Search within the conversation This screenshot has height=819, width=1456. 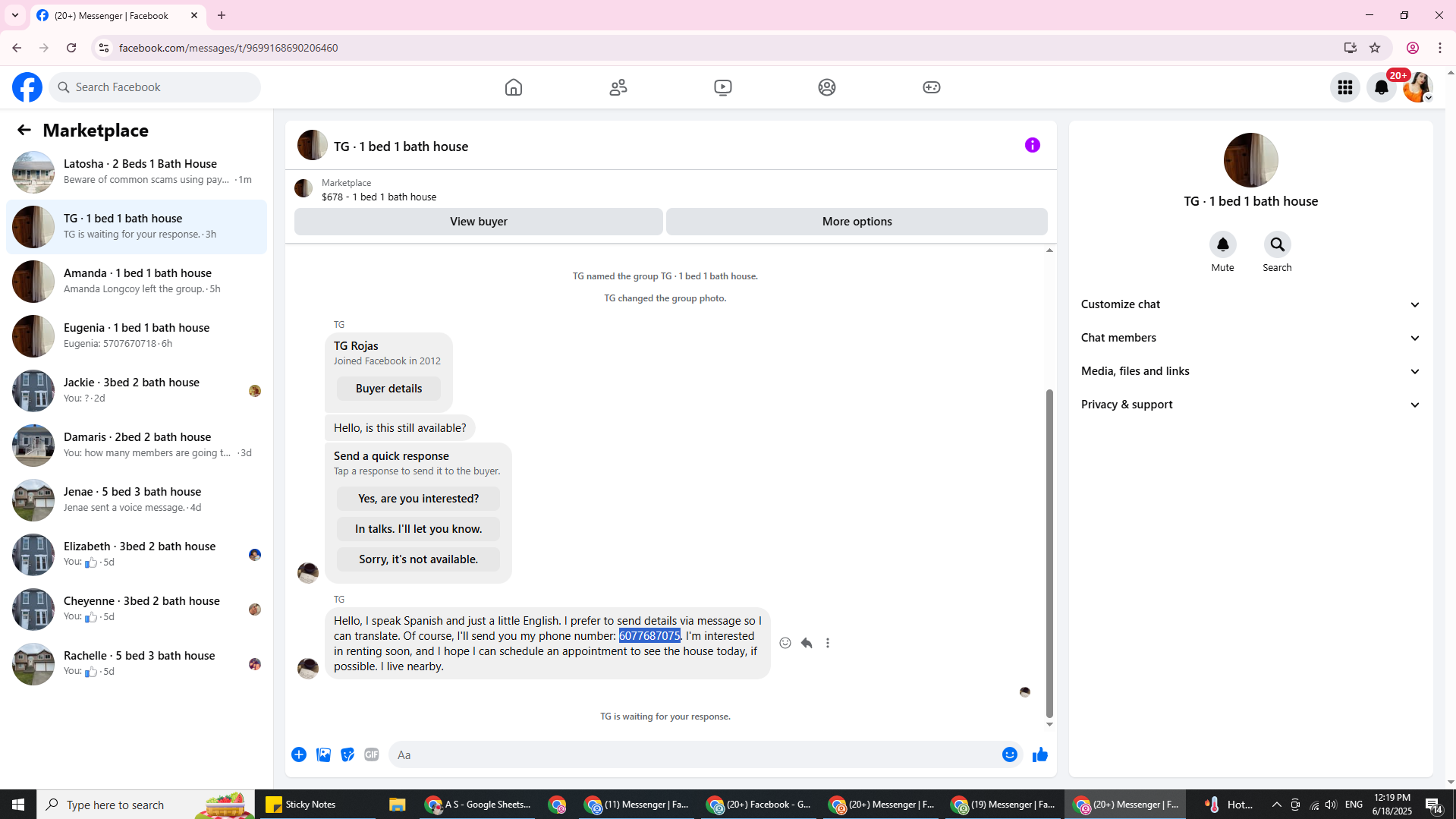pos(1277,244)
